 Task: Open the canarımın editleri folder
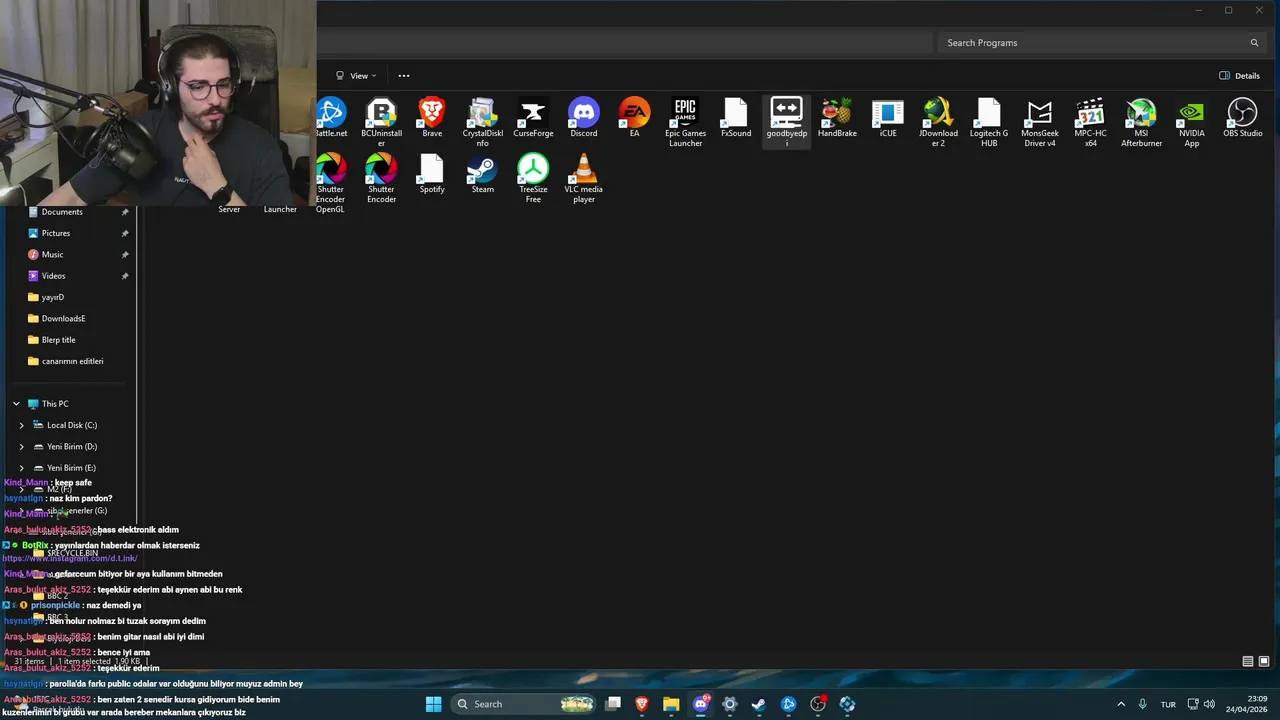coord(72,361)
